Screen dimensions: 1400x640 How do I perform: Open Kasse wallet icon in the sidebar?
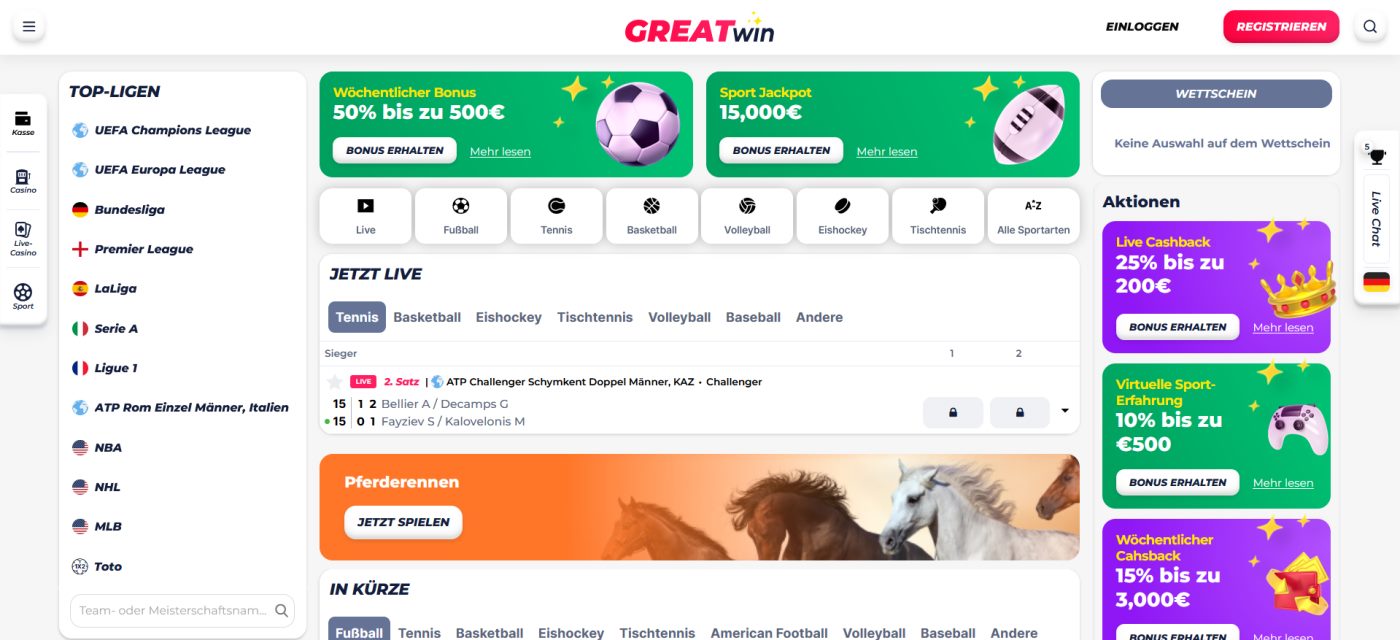pyautogui.click(x=23, y=123)
